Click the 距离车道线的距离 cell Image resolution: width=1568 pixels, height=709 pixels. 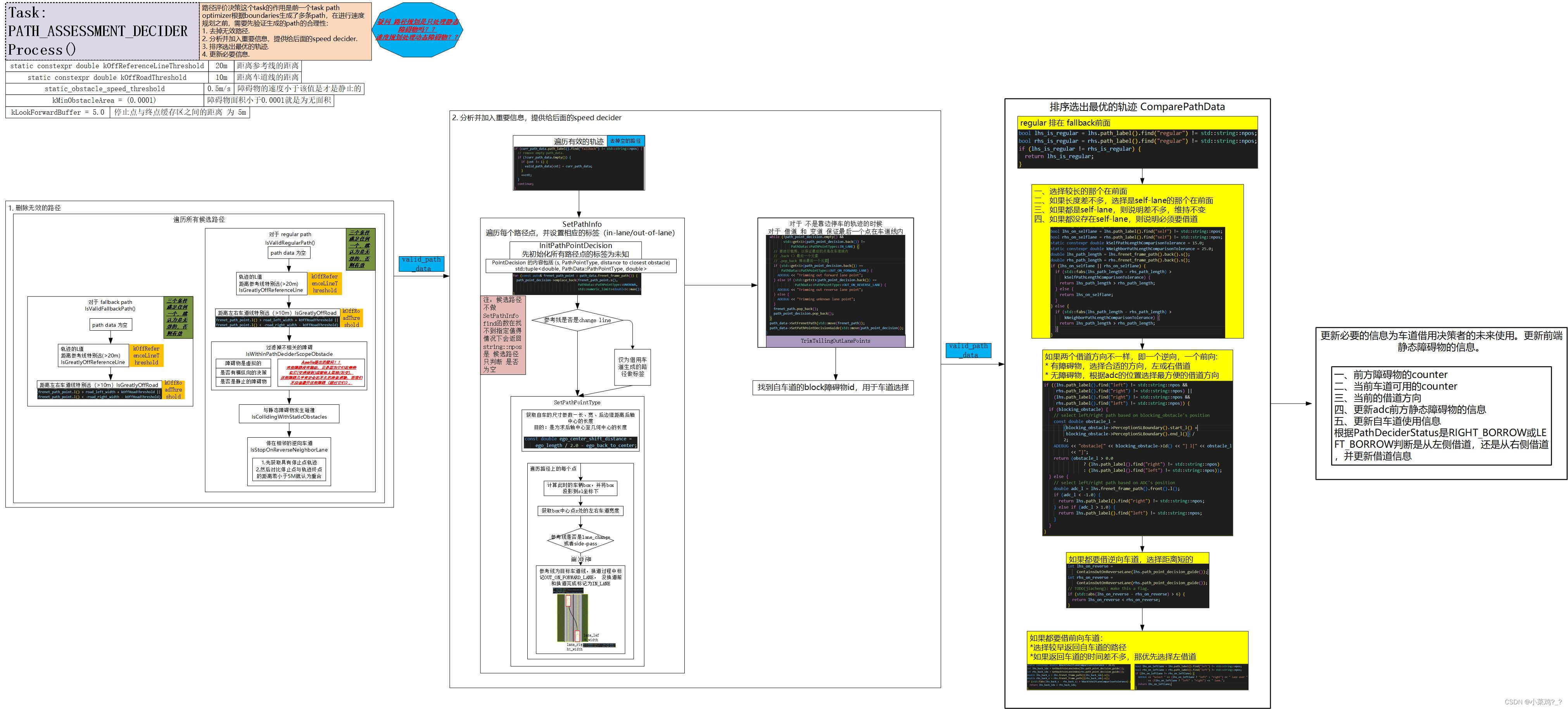pyautogui.click(x=268, y=77)
